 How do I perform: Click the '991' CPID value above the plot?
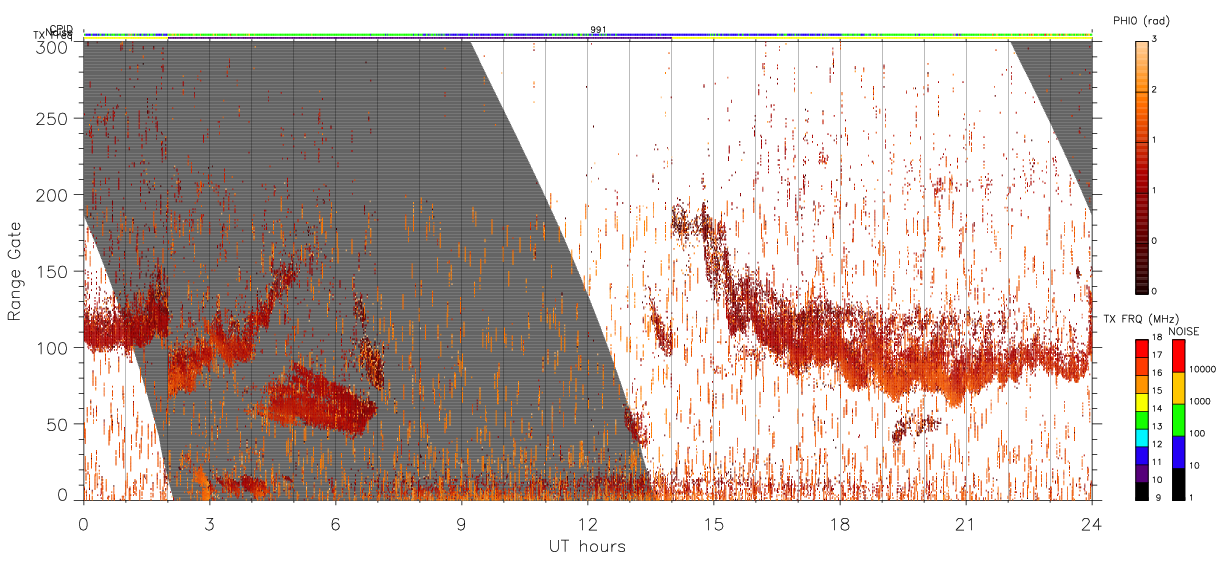[x=599, y=29]
